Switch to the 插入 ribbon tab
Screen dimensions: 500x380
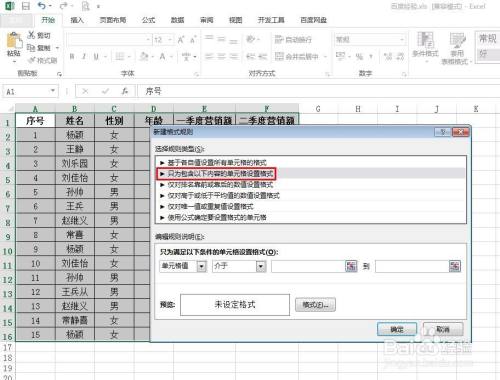coord(77,20)
